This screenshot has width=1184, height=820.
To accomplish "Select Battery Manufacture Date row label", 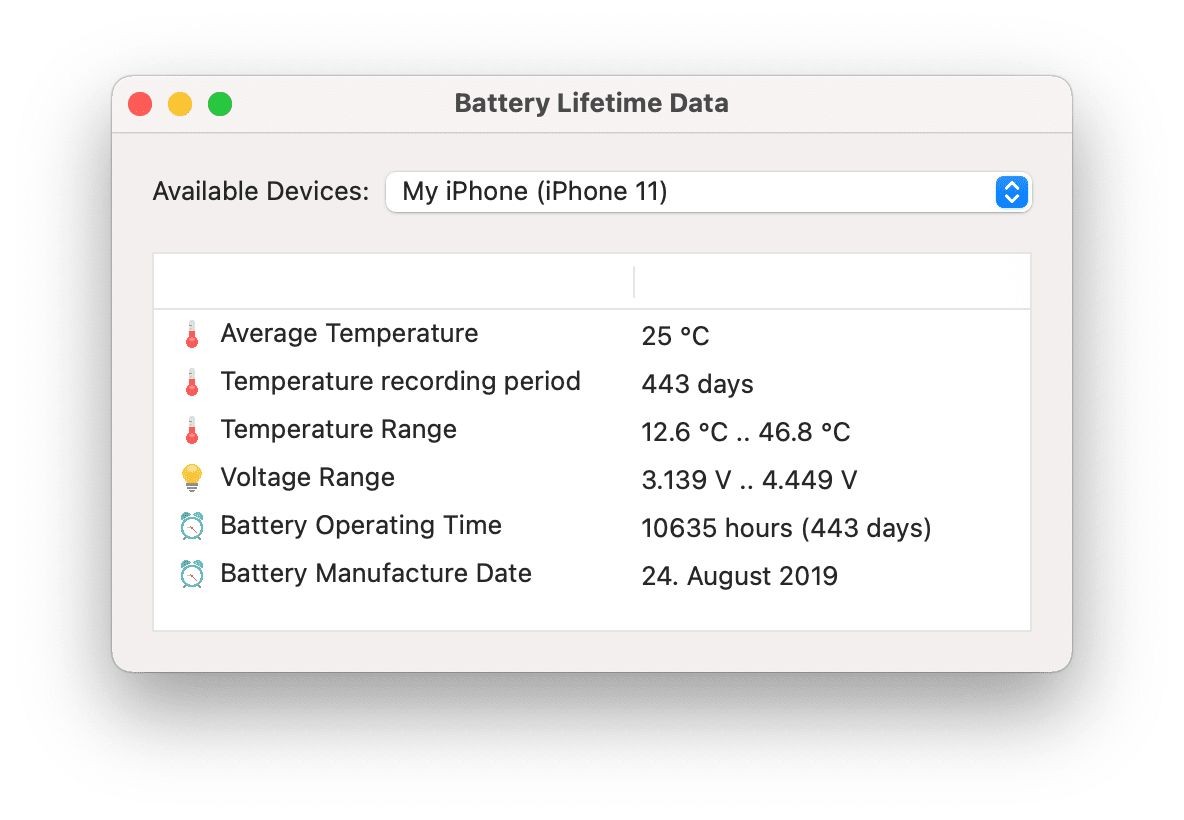I will [x=376, y=573].
